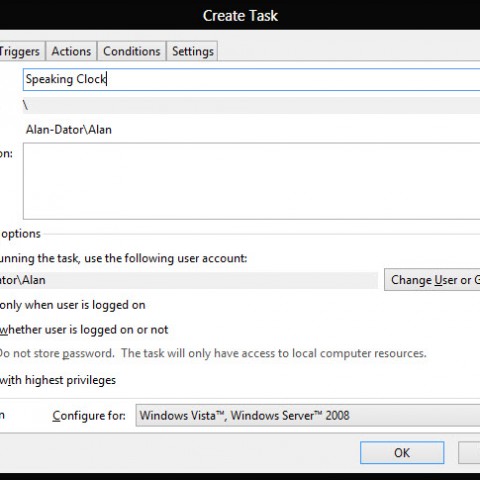Open the Configure for dropdown

click(x=308, y=416)
